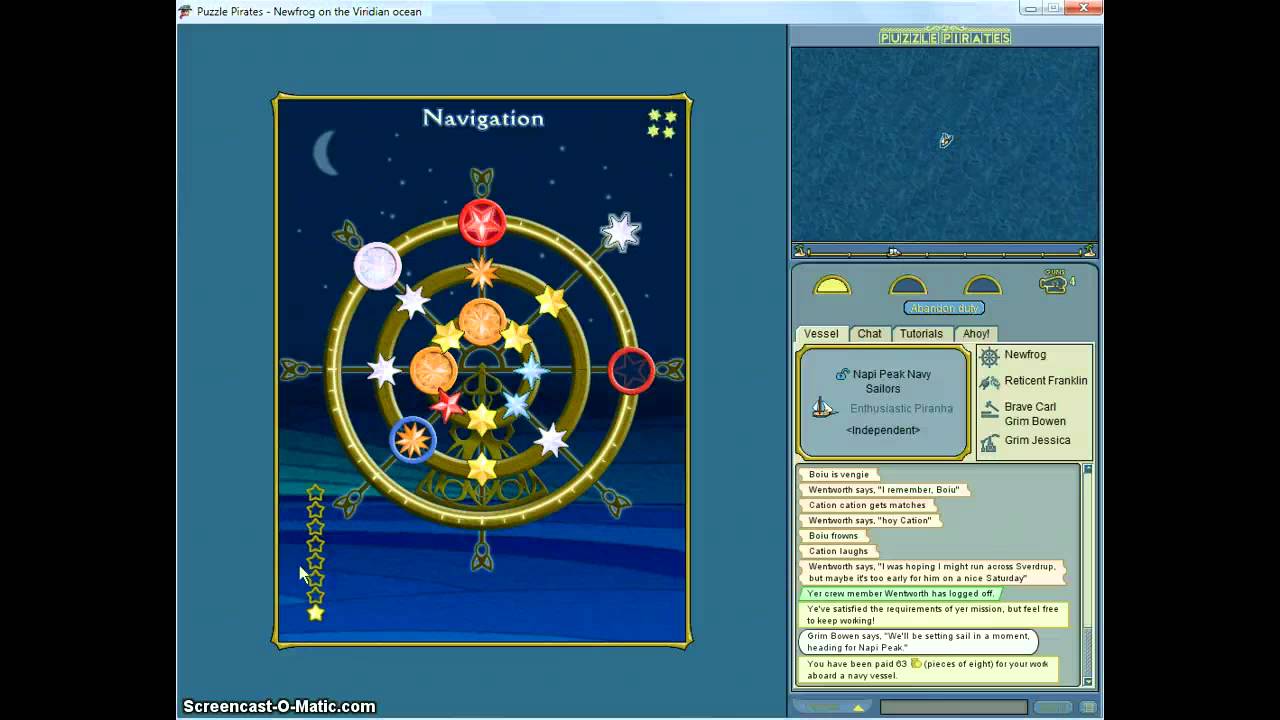Click the right island icon on the voyage track
Viewport: 1280px width, 720px height.
pyautogui.click(x=1089, y=251)
